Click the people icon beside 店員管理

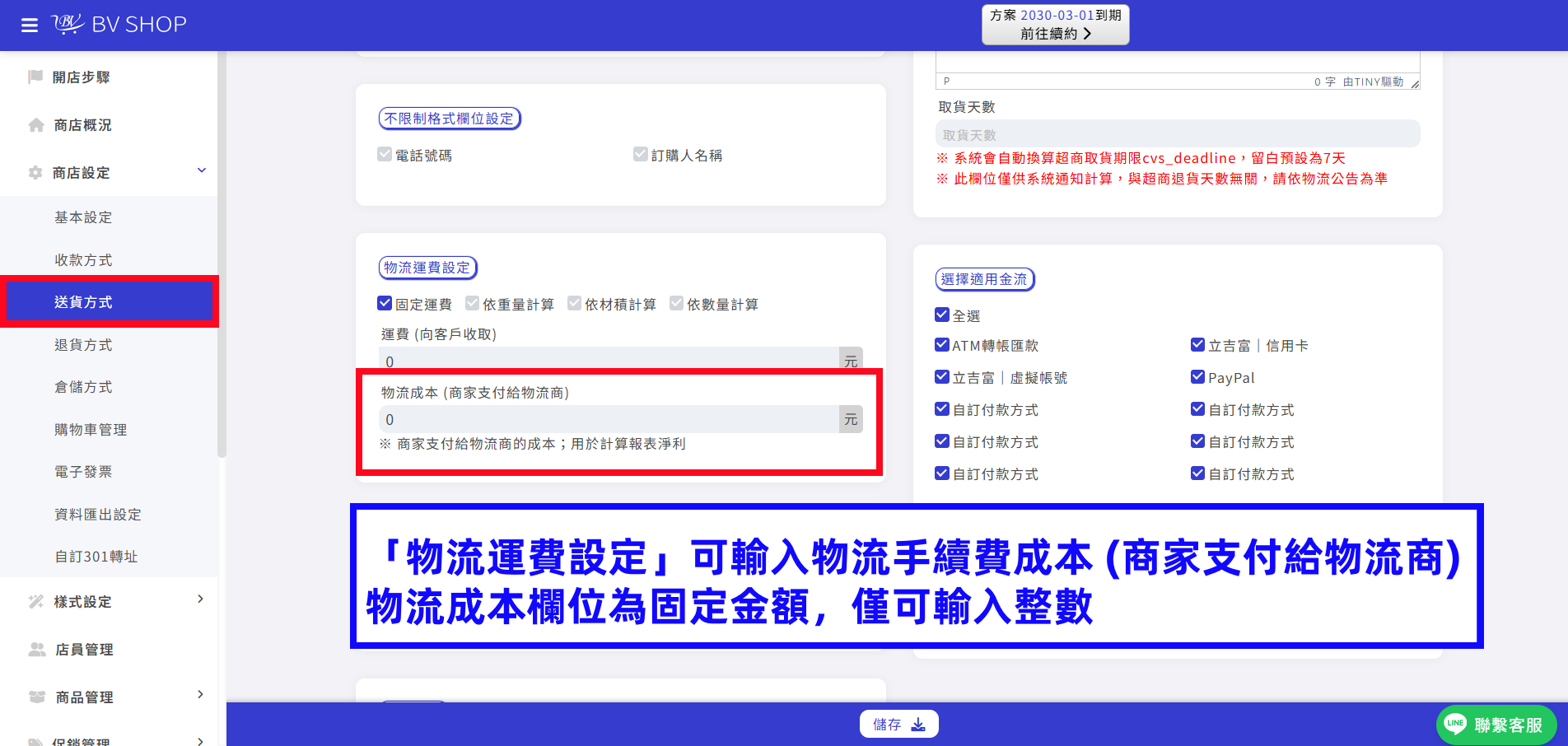pyautogui.click(x=37, y=650)
